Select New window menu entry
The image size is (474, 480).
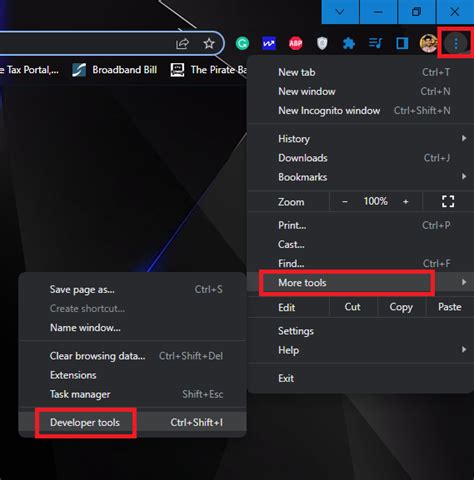pos(361,91)
